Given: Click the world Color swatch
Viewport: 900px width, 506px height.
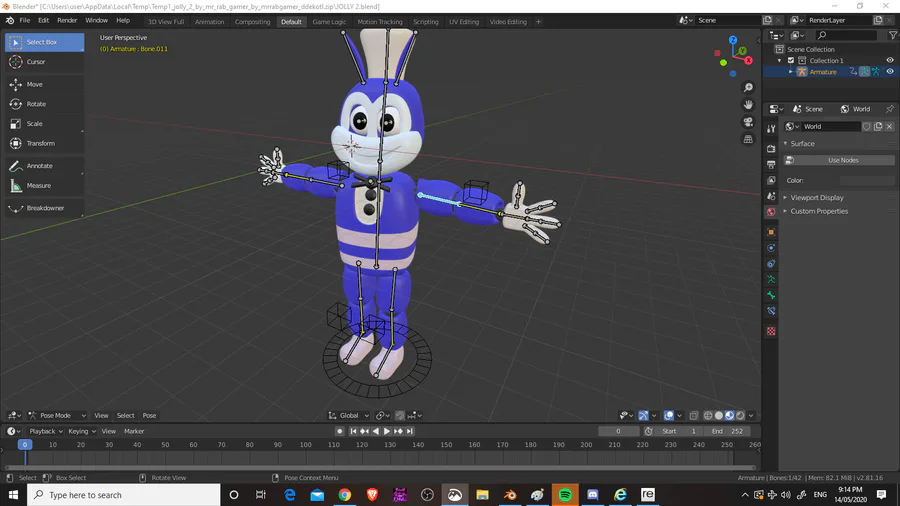Looking at the screenshot, I should click(867, 180).
